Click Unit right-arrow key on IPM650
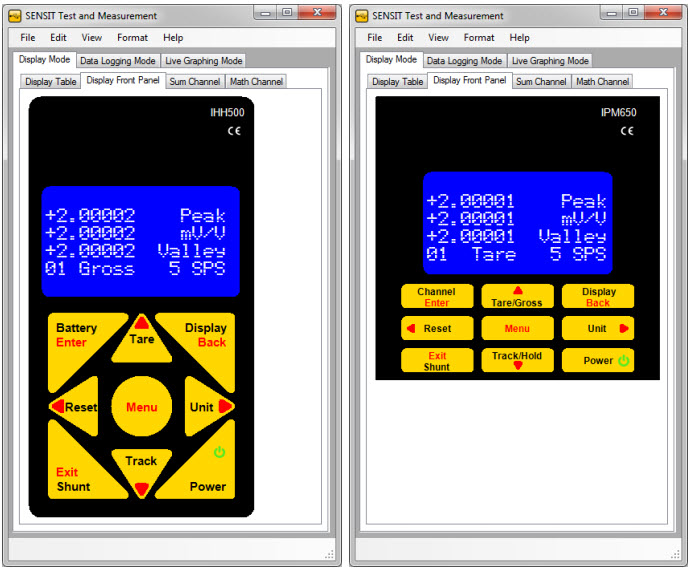 tap(598, 328)
